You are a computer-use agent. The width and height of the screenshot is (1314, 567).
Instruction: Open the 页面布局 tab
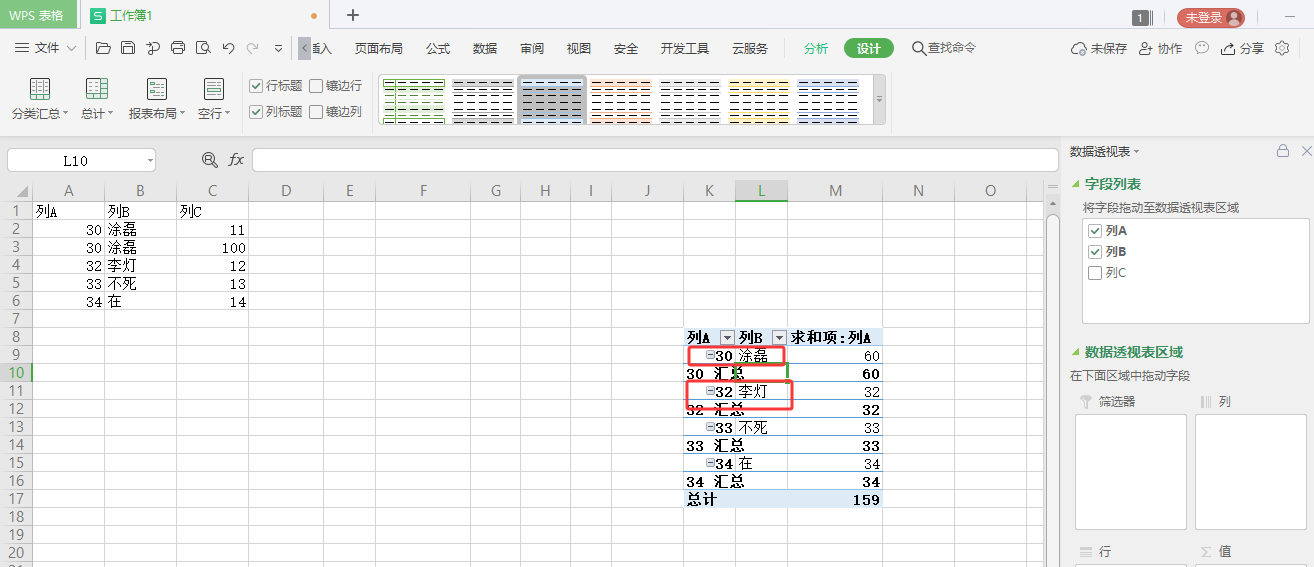click(x=379, y=48)
